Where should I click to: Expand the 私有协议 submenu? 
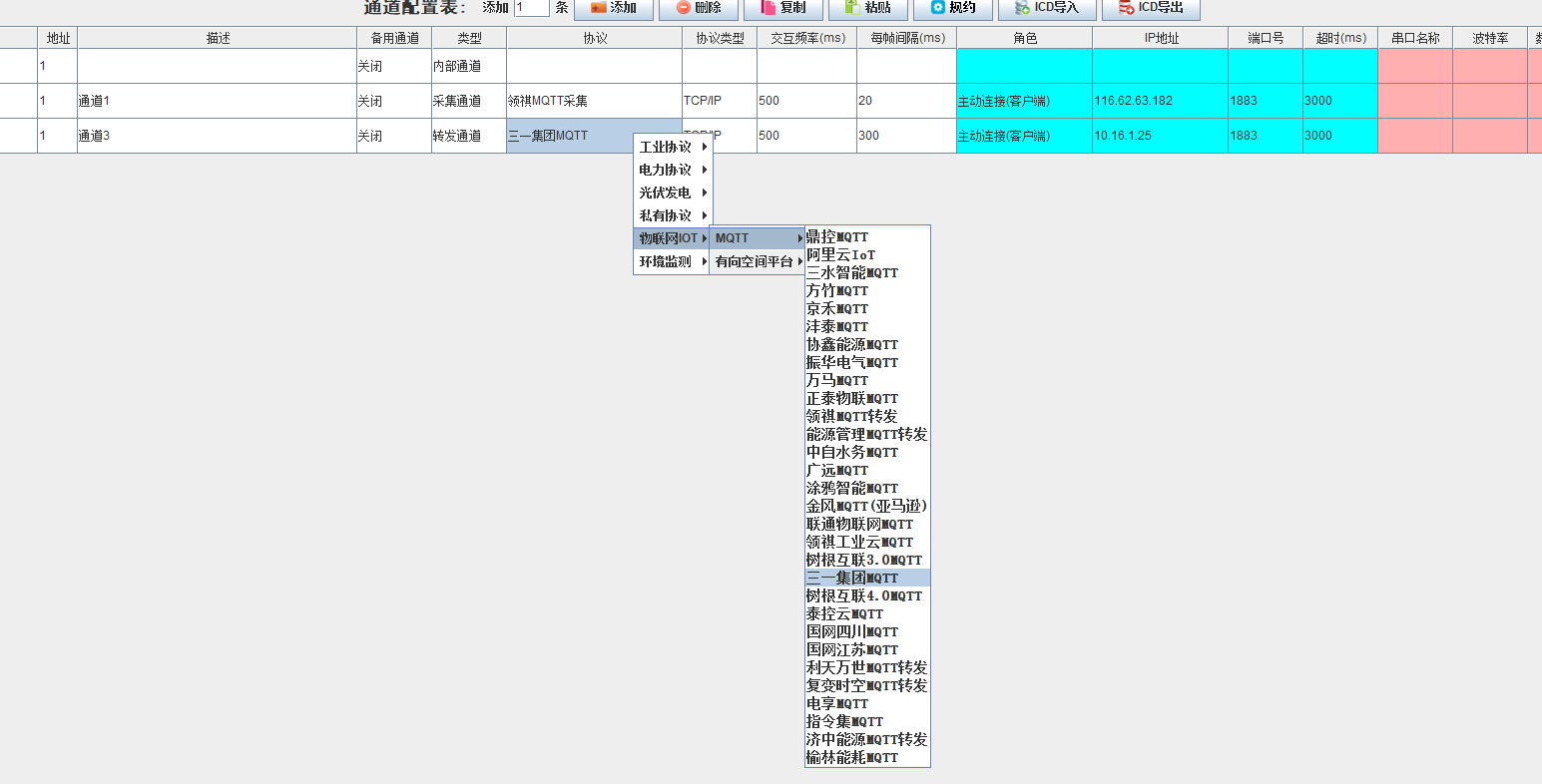[672, 215]
